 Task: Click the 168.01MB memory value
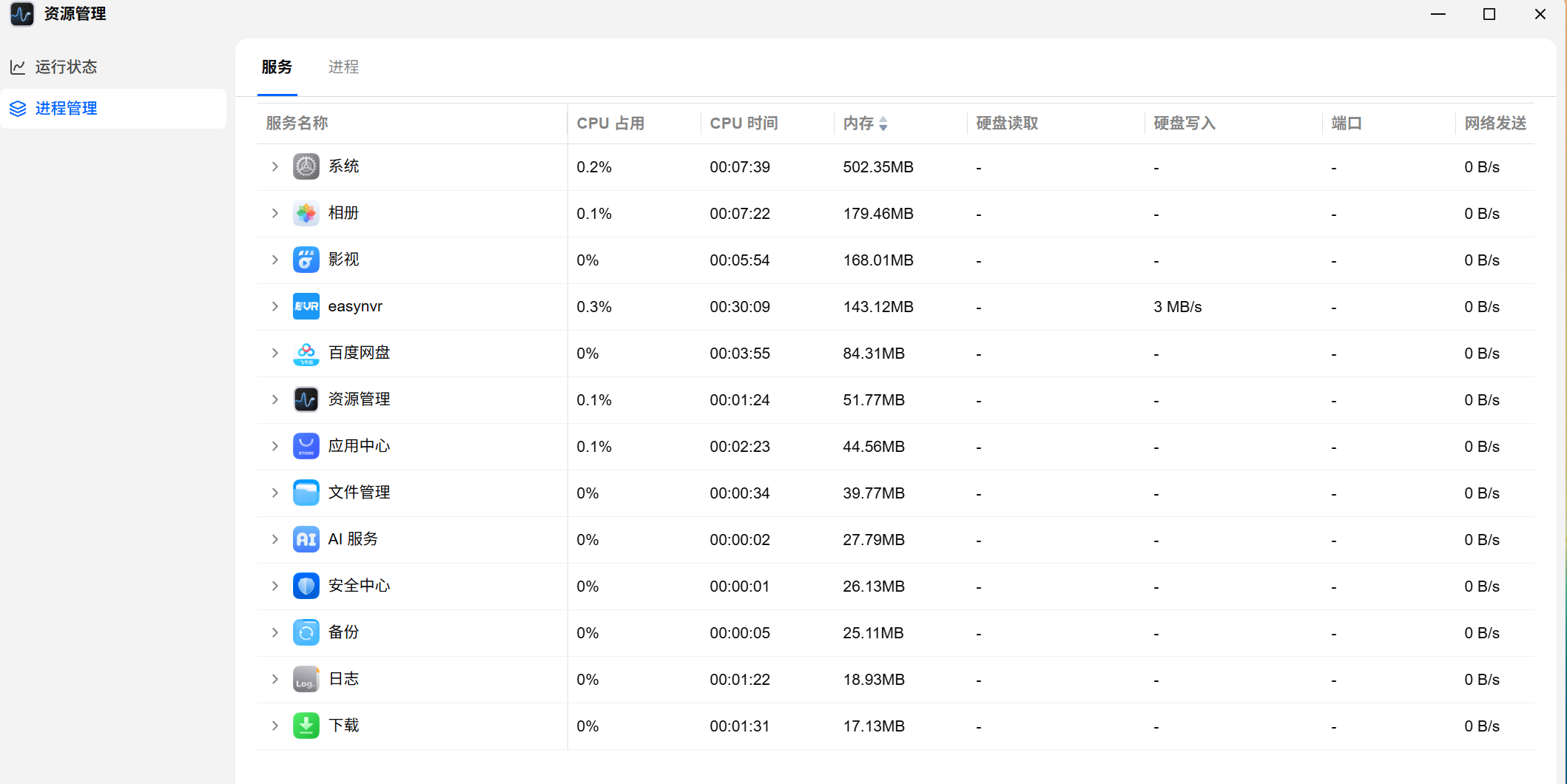tap(878, 260)
